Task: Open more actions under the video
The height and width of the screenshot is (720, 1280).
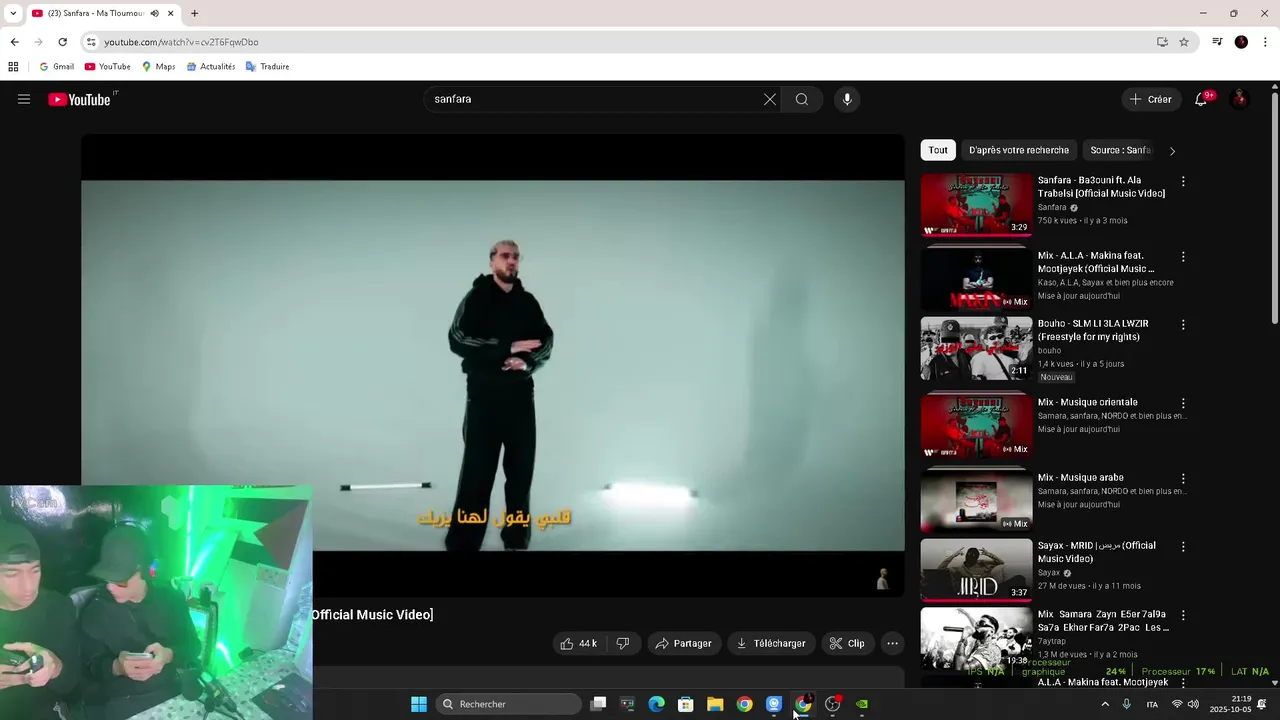Action: pyautogui.click(x=893, y=643)
